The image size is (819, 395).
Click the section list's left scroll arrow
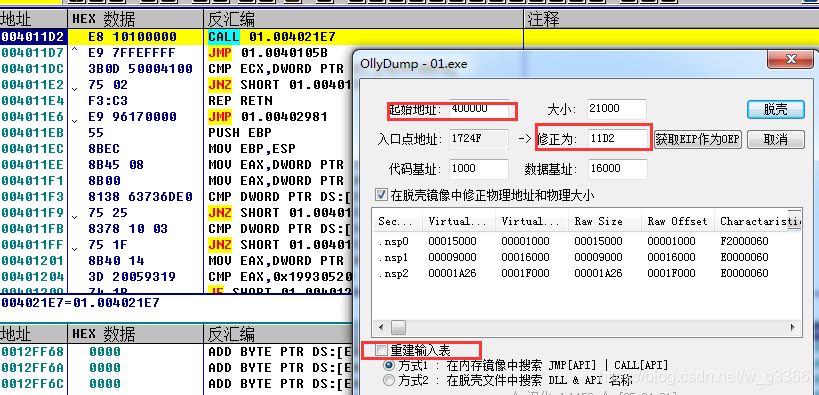380,328
